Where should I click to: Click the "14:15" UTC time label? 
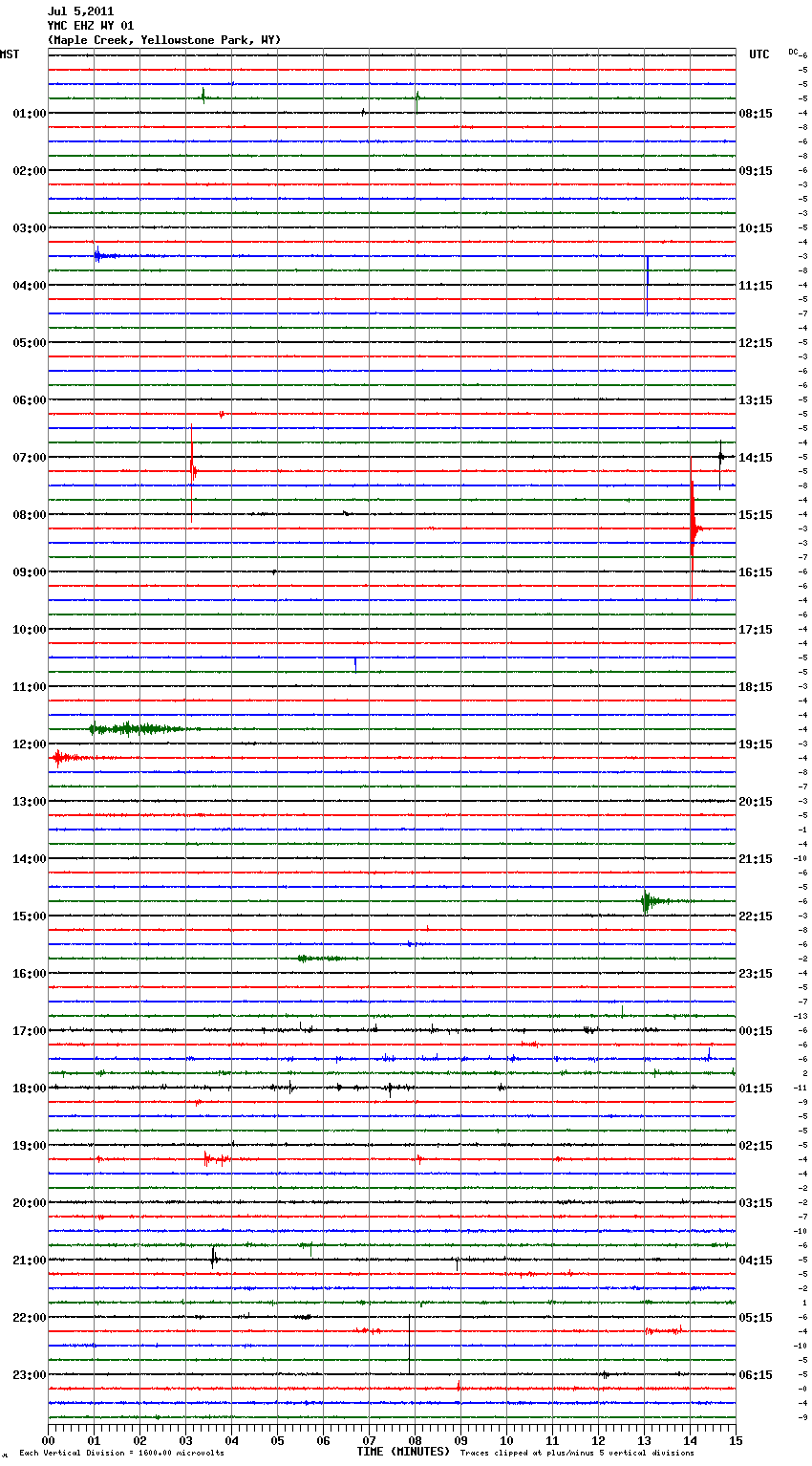pos(756,458)
